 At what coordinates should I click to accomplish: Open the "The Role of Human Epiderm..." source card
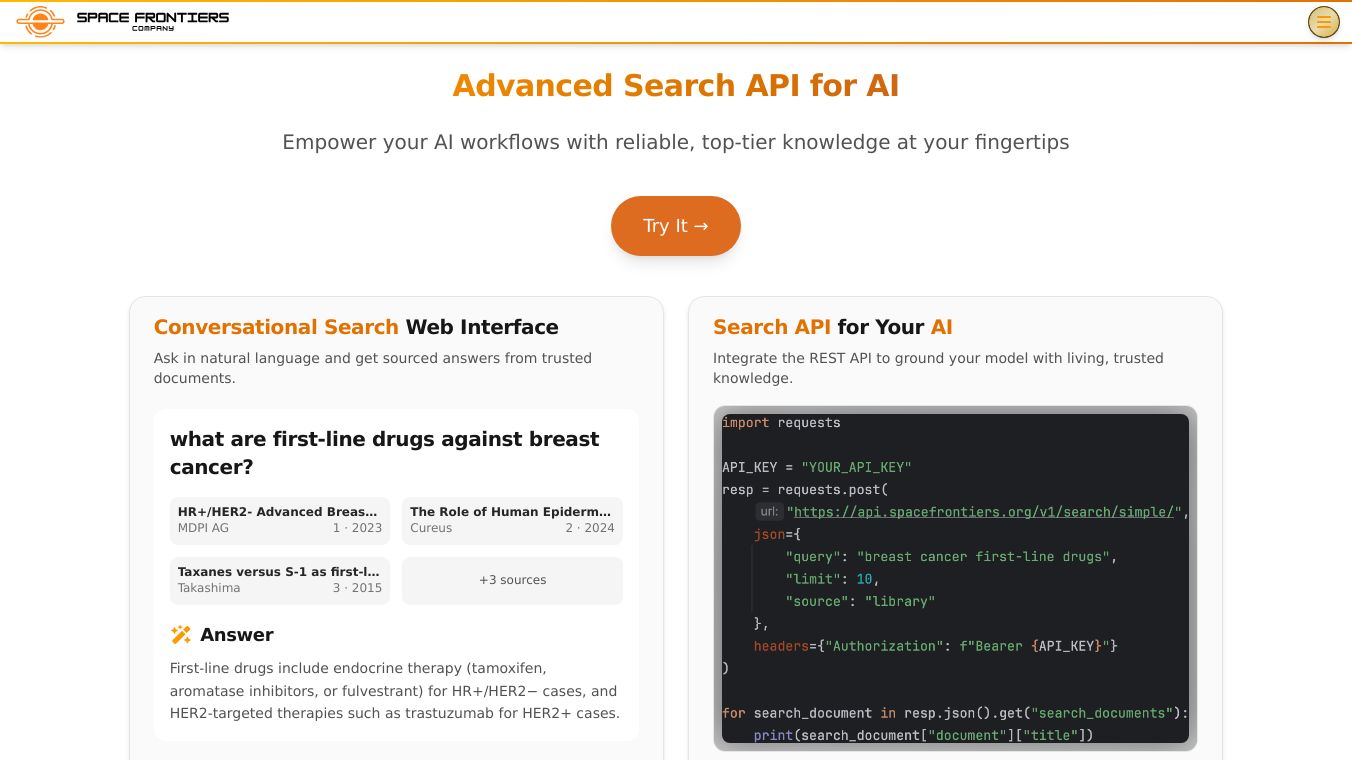coord(512,520)
